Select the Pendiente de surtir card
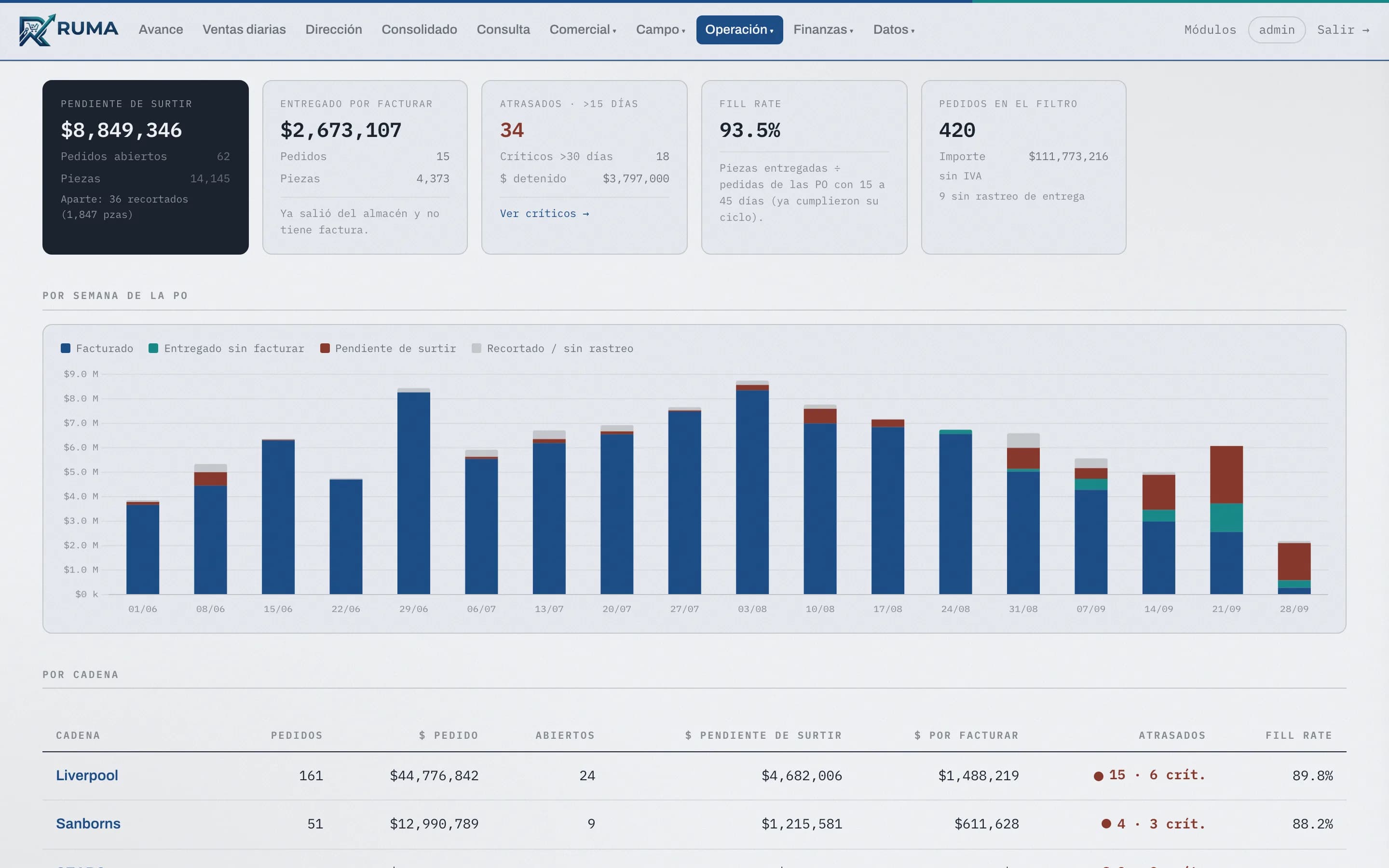This screenshot has width=1389, height=868. click(145, 167)
